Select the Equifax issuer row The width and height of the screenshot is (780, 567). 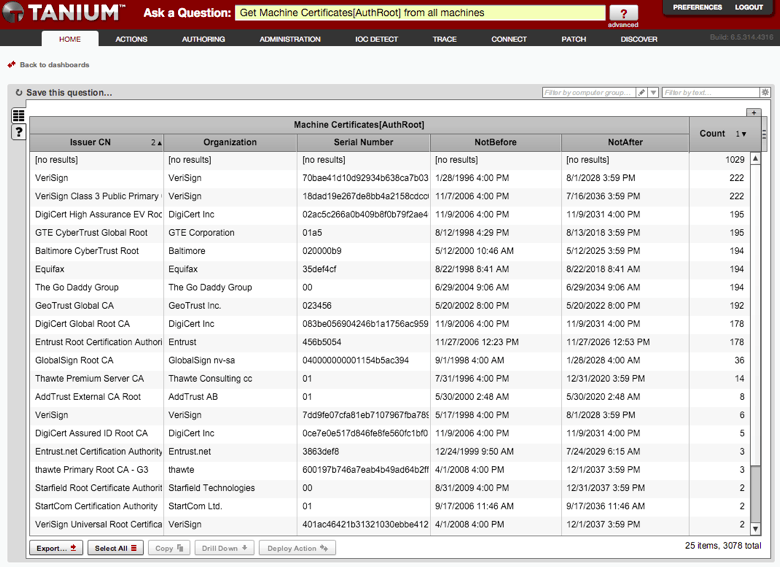pos(389,269)
